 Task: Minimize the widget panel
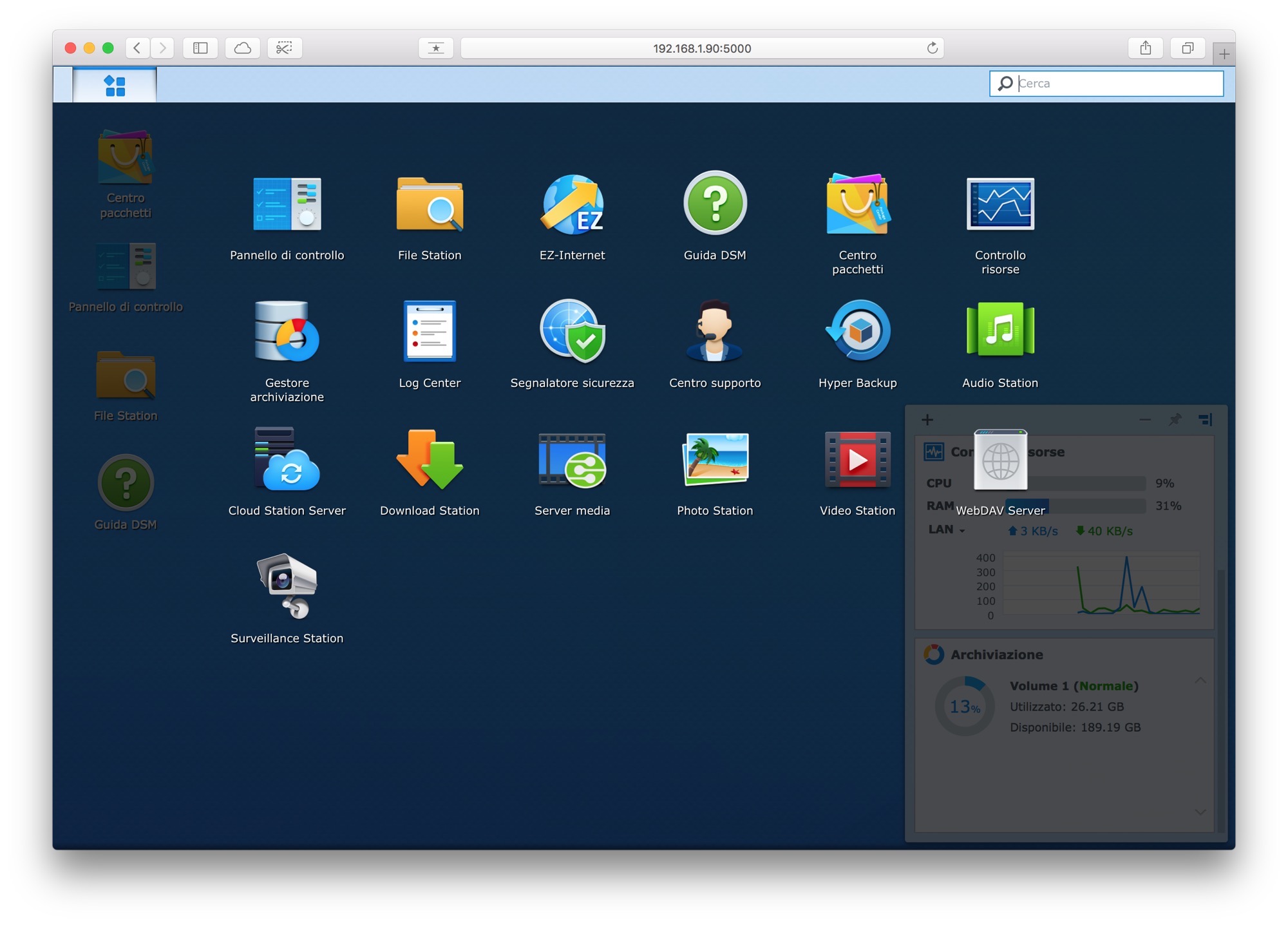[1144, 420]
